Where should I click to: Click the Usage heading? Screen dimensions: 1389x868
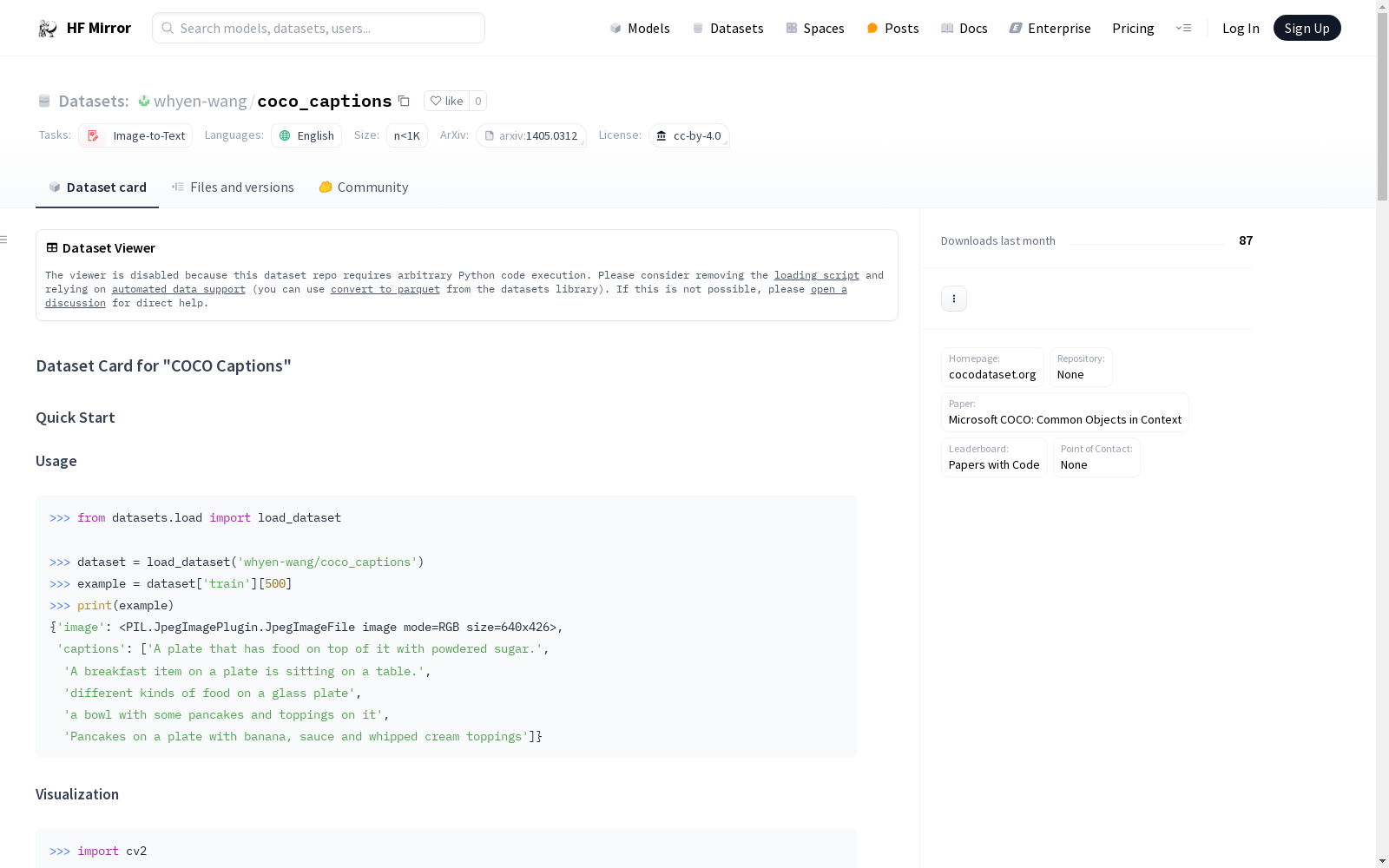[56, 461]
